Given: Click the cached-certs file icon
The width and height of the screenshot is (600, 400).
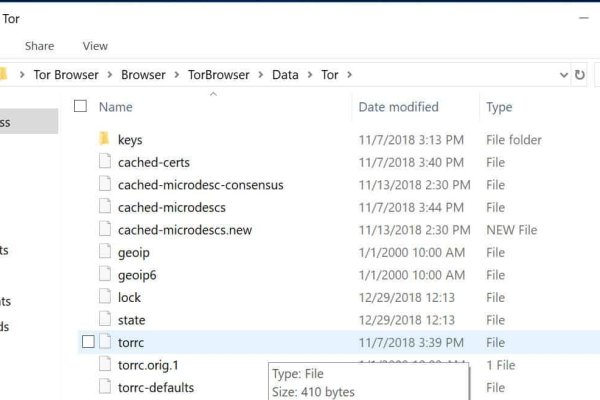Looking at the screenshot, I should tap(105, 162).
